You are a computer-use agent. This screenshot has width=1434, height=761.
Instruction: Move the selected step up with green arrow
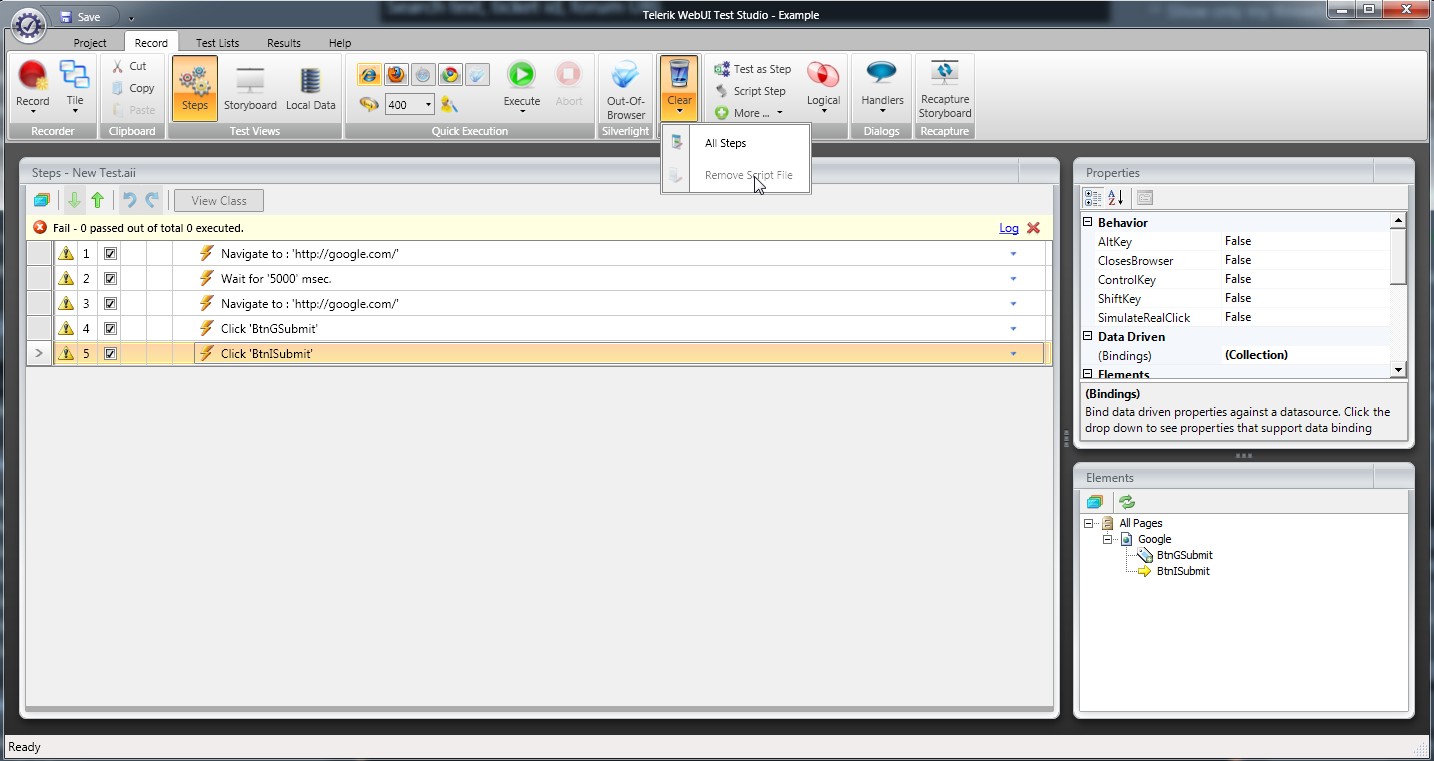[x=97, y=200]
